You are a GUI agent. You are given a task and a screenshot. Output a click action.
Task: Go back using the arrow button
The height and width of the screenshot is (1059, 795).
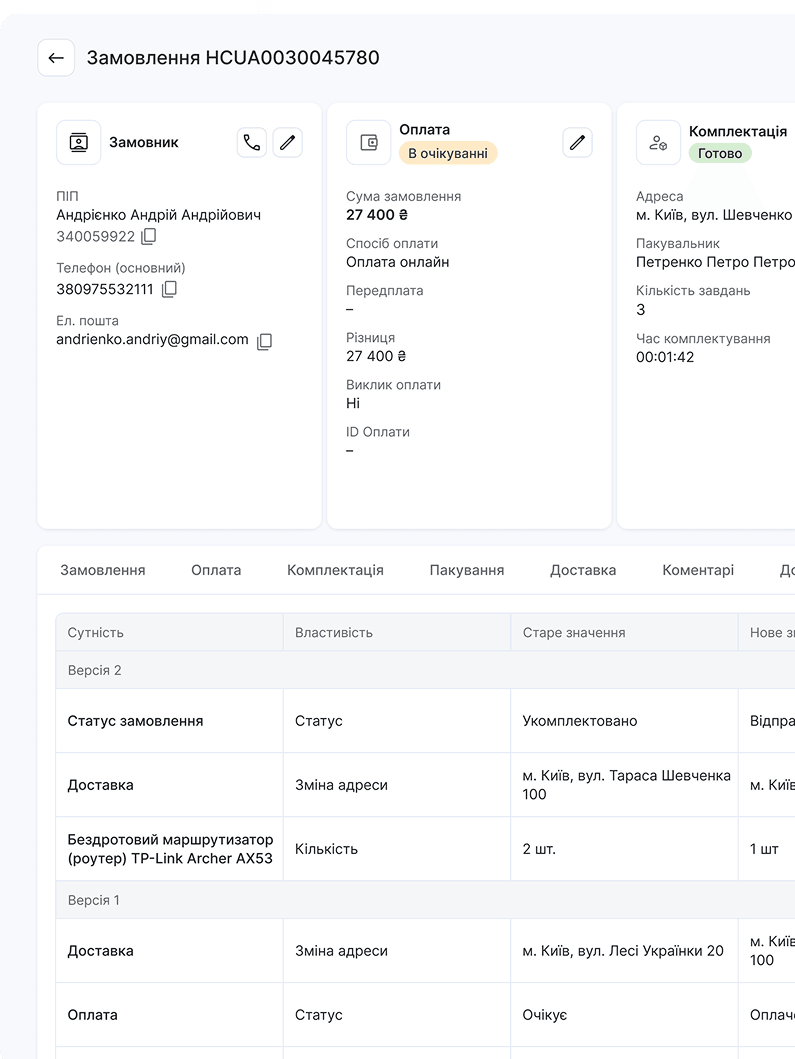tap(56, 58)
